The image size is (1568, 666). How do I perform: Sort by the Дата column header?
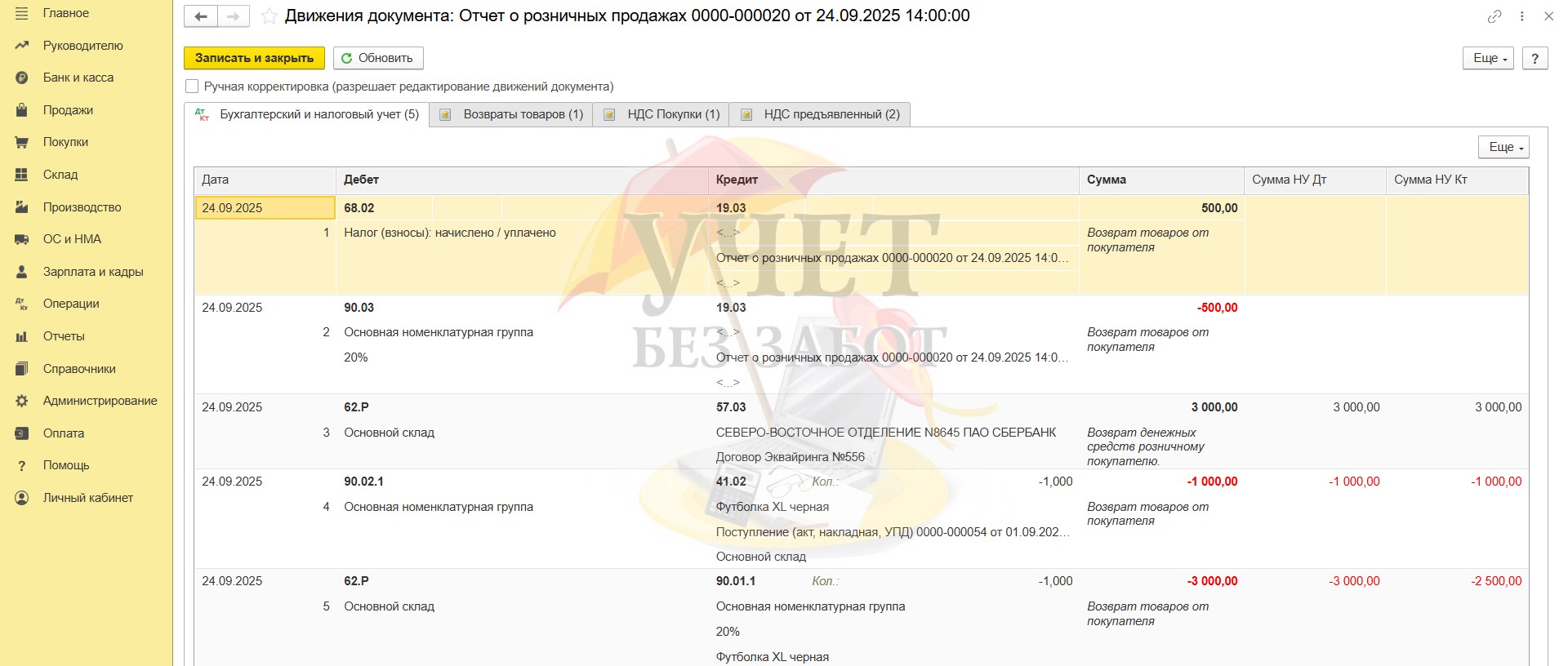[265, 180]
